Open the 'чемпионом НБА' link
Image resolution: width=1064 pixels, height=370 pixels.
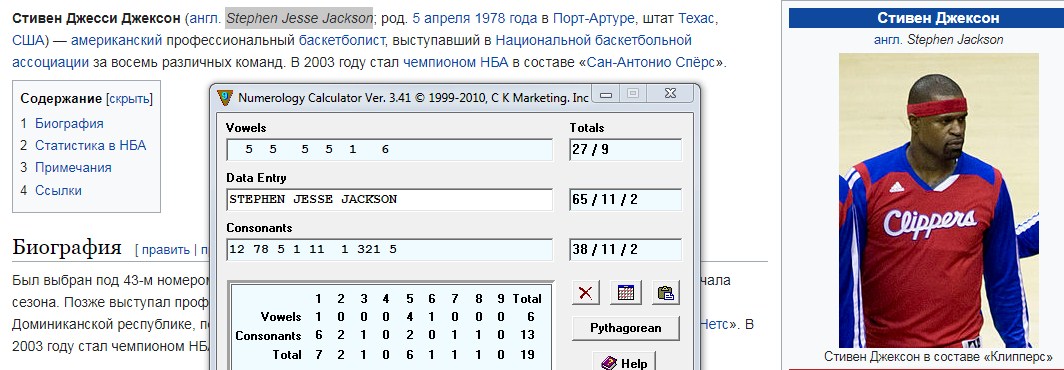pos(456,62)
